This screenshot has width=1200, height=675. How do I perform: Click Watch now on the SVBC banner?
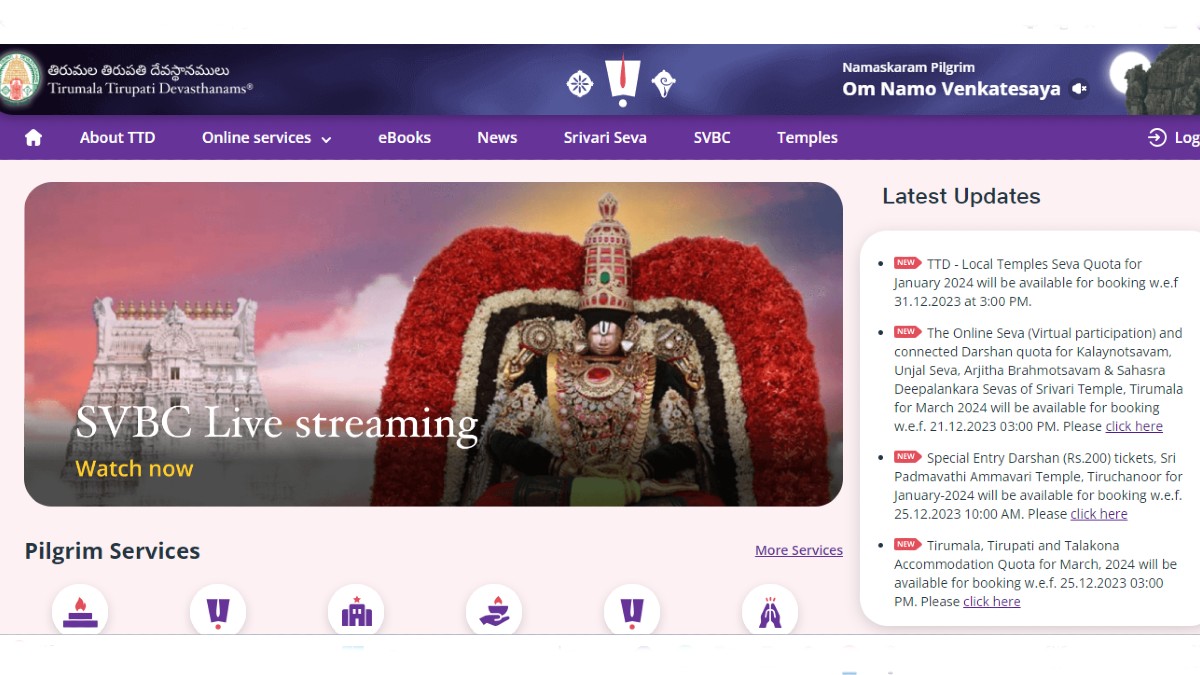click(134, 469)
